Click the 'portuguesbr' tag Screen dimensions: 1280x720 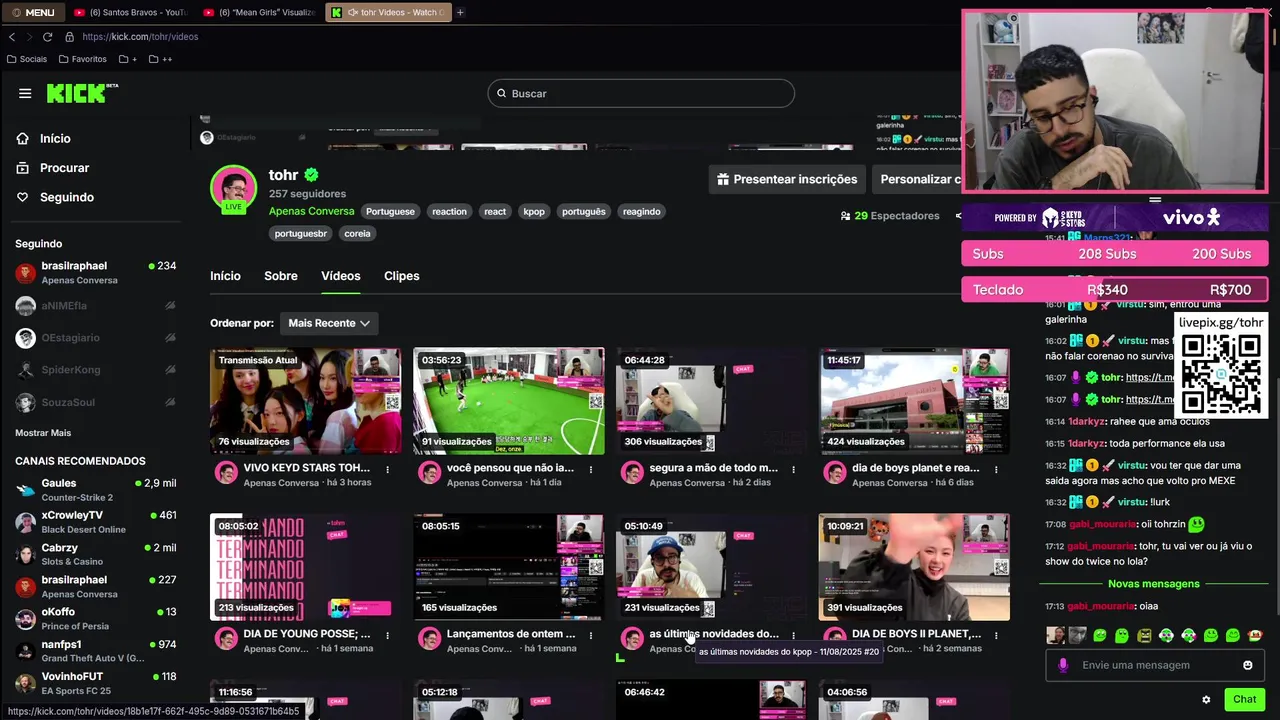pos(301,234)
